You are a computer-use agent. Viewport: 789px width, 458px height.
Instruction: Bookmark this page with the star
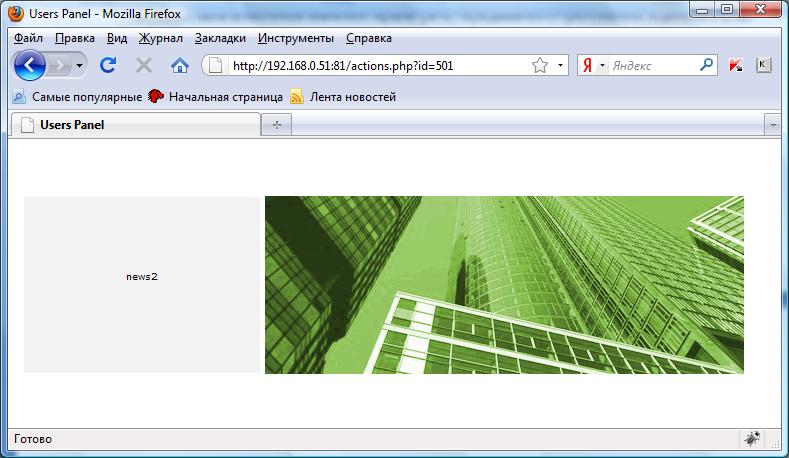tap(540, 65)
